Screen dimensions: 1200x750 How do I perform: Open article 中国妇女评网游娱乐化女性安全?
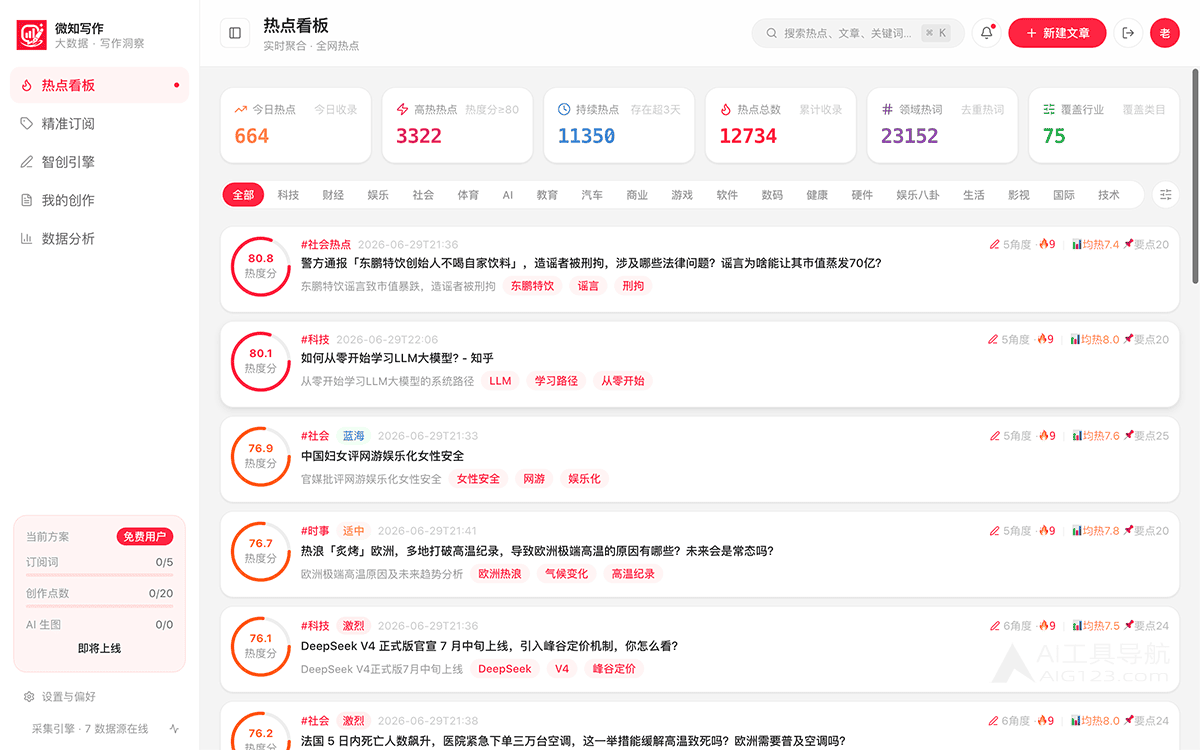pyautogui.click(x=382, y=456)
